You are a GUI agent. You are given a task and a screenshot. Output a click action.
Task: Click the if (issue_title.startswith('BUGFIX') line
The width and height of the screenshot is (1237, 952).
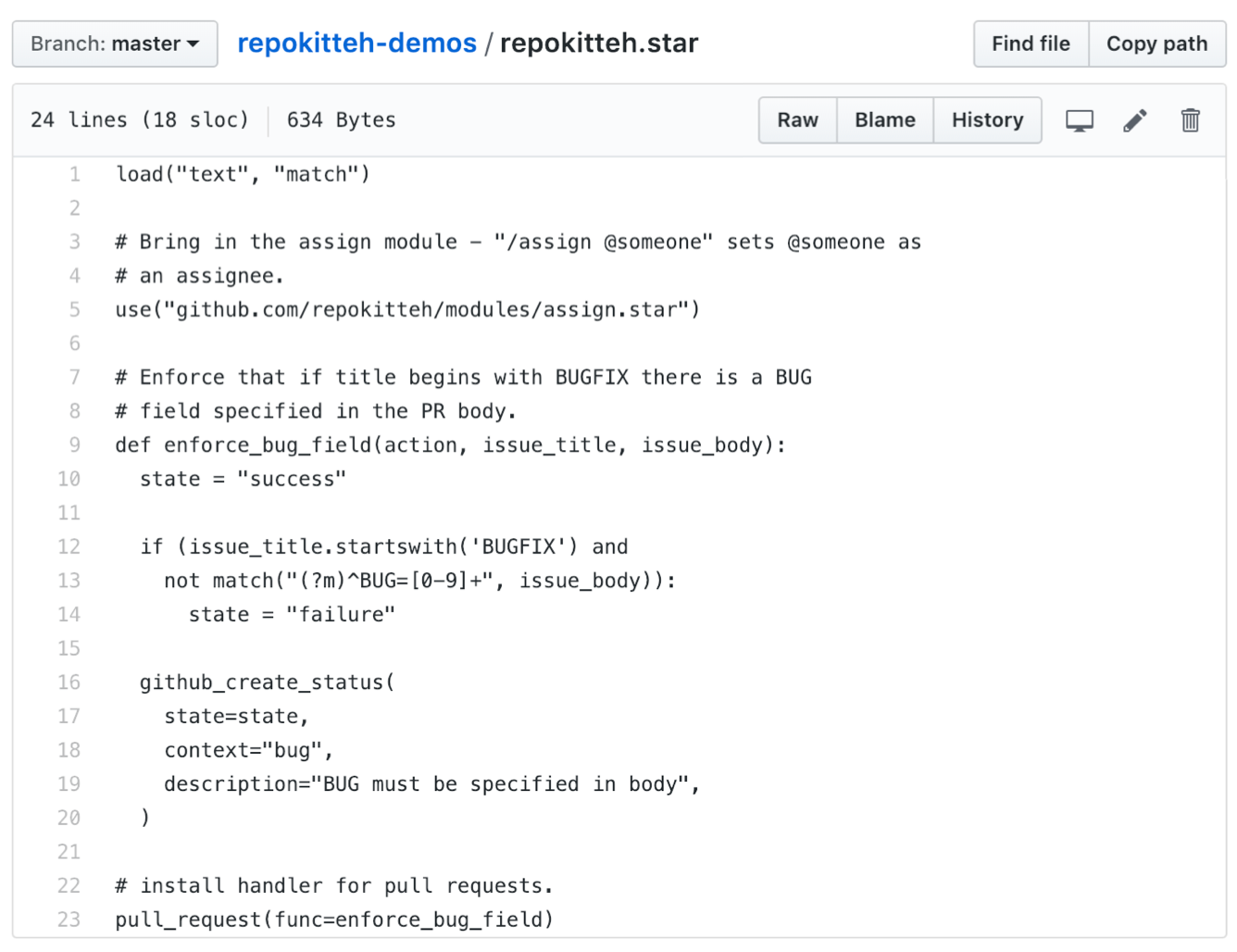click(383, 546)
